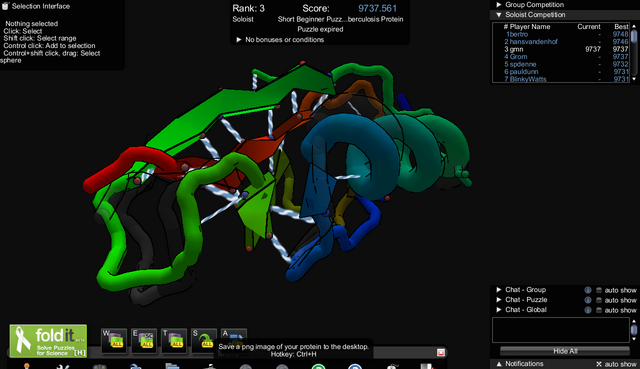Click the Hide All button

(x=565, y=351)
